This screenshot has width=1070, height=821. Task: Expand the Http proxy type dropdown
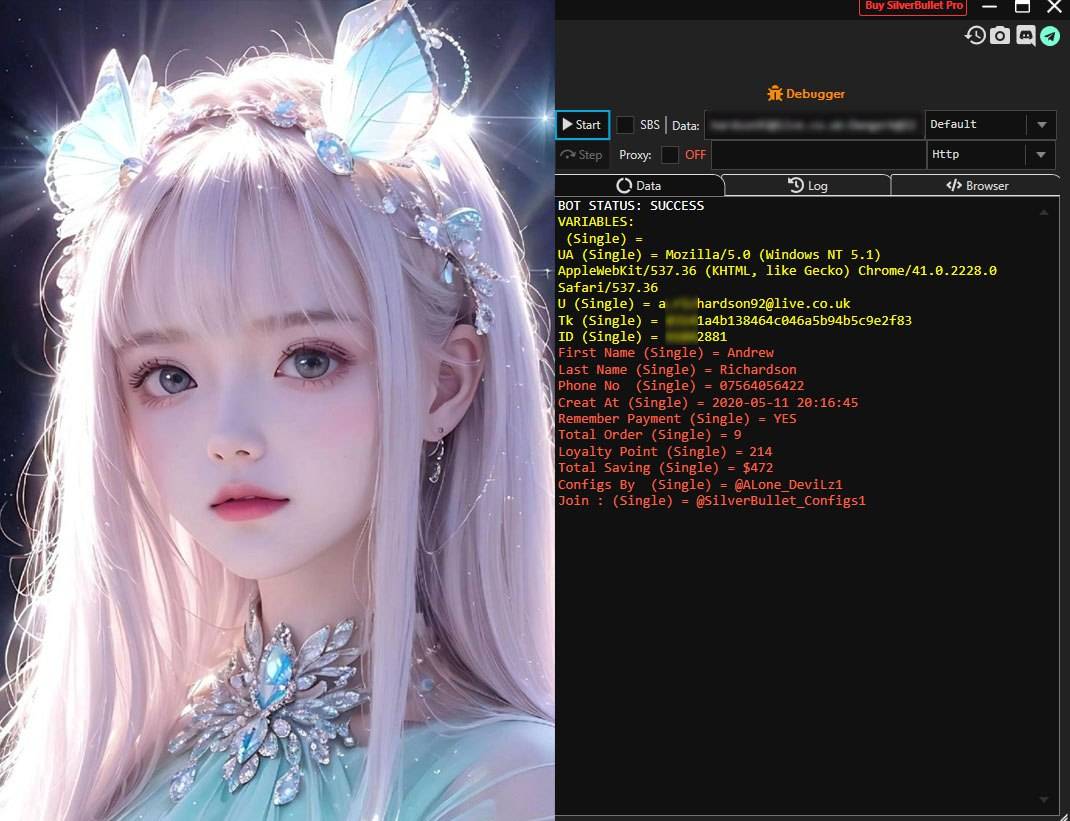[x=991, y=155]
